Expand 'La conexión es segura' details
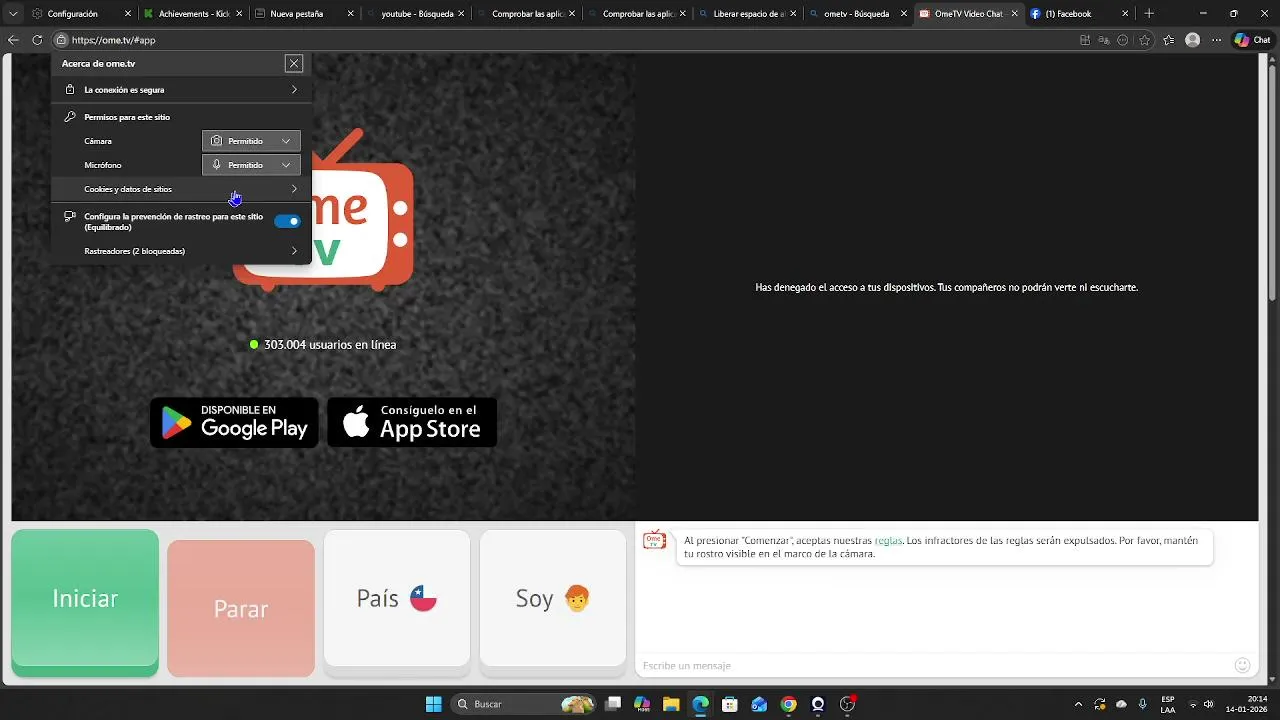Image resolution: width=1280 pixels, height=720 pixels. click(x=181, y=90)
